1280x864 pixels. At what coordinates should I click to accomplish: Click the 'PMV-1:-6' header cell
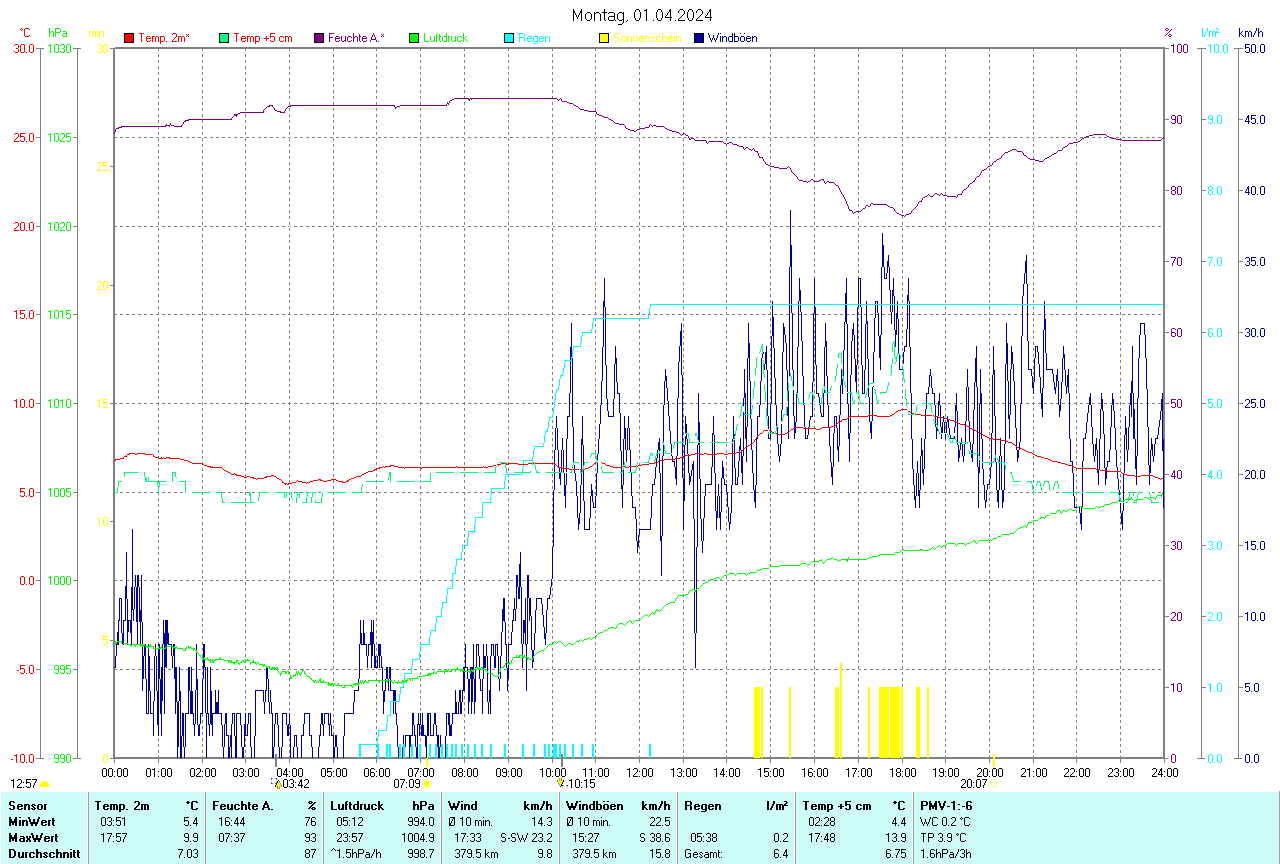tap(946, 806)
